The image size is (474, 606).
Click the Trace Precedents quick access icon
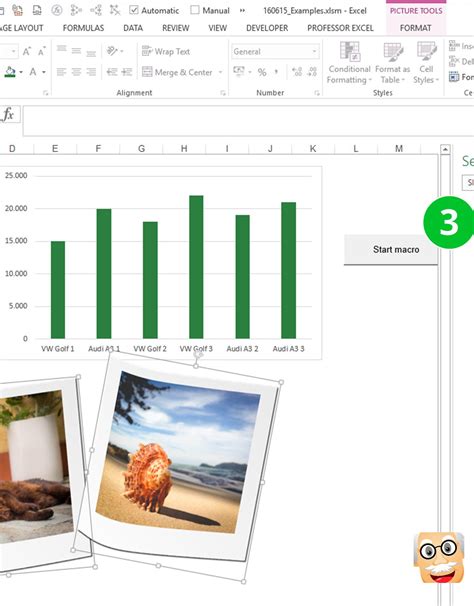coord(76,10)
